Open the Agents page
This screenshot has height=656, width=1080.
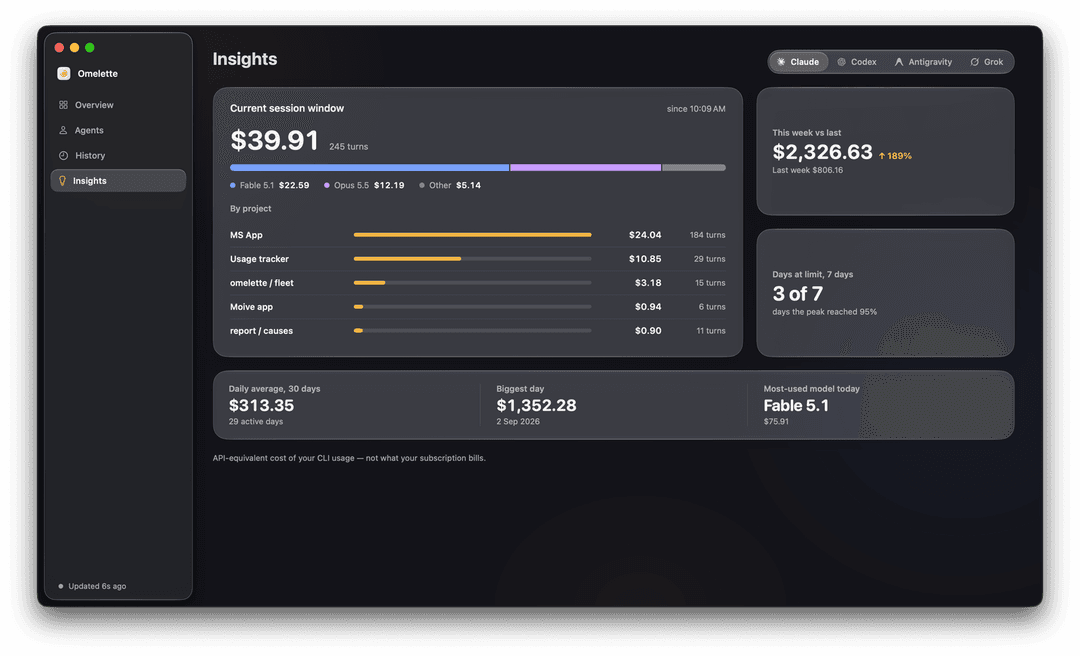tap(118, 130)
